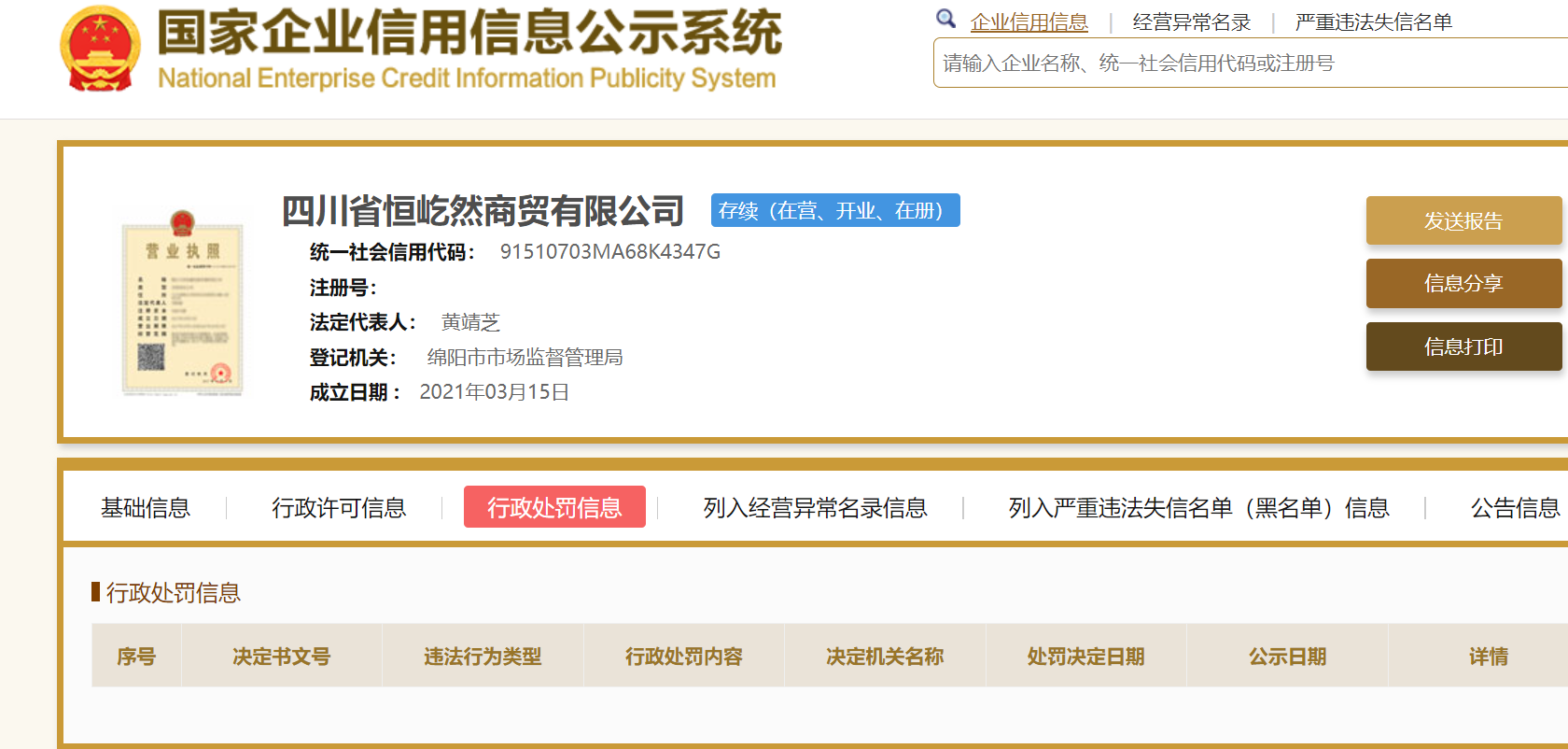Open the 列入严重违法失信名单（黑名单）信息 tab
This screenshot has width=1568, height=749.
click(x=1198, y=507)
